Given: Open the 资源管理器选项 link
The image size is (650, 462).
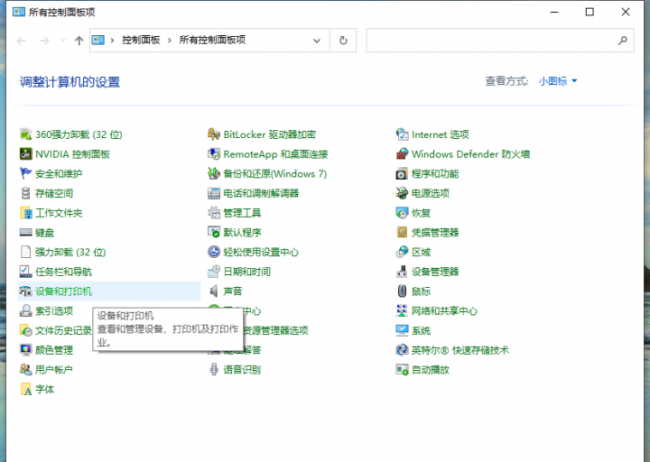Looking at the screenshot, I should (276, 330).
